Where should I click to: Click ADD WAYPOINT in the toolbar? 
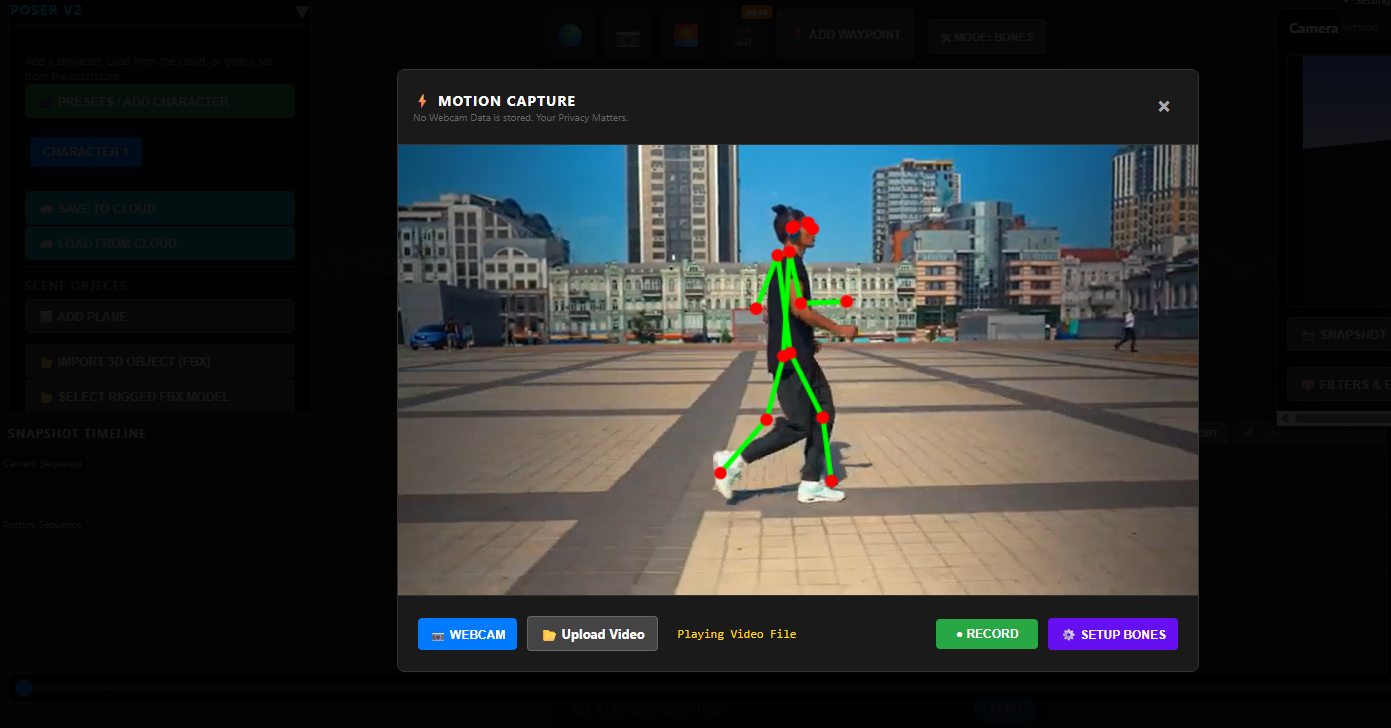(845, 33)
